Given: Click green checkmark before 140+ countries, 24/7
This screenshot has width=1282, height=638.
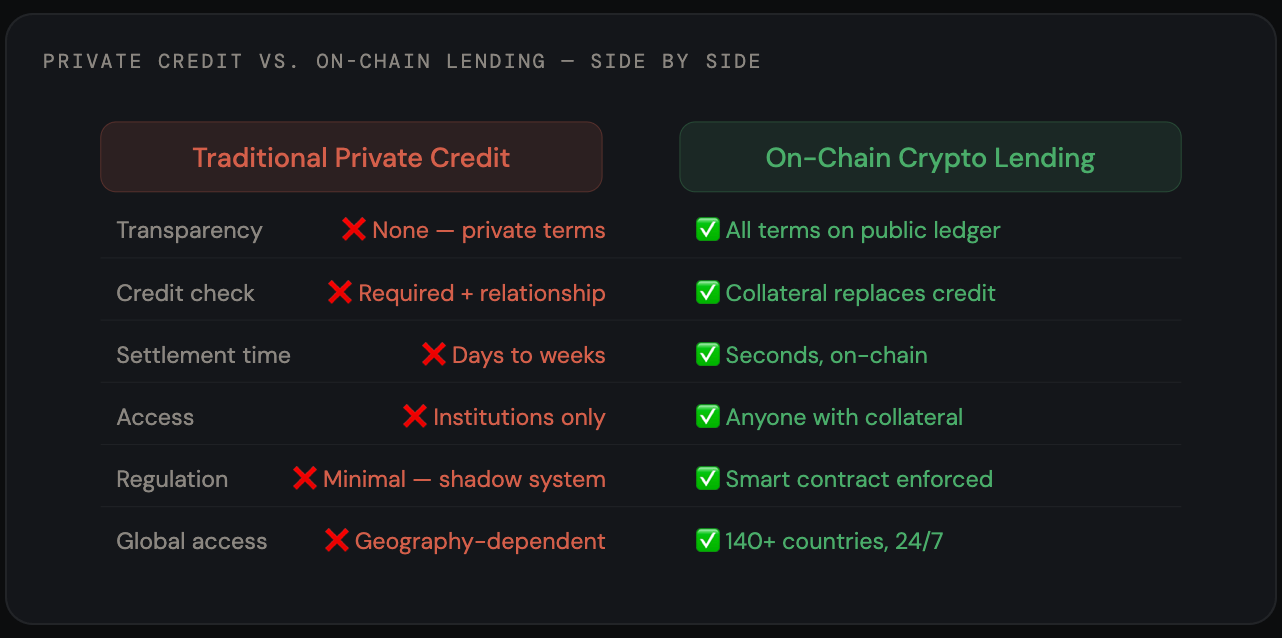Looking at the screenshot, I should (708, 541).
